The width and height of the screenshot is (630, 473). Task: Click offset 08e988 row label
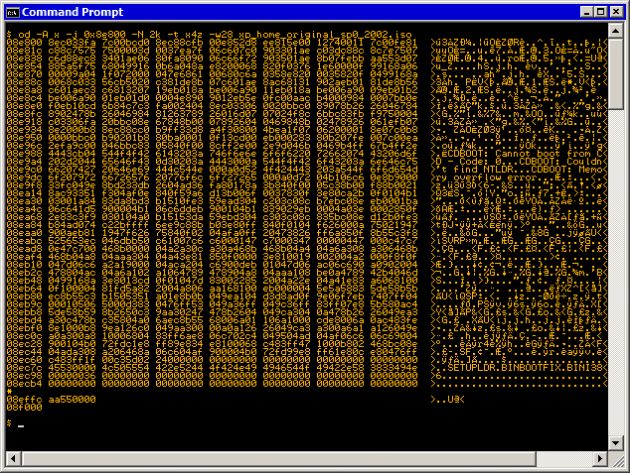pyautogui.click(x=24, y=154)
